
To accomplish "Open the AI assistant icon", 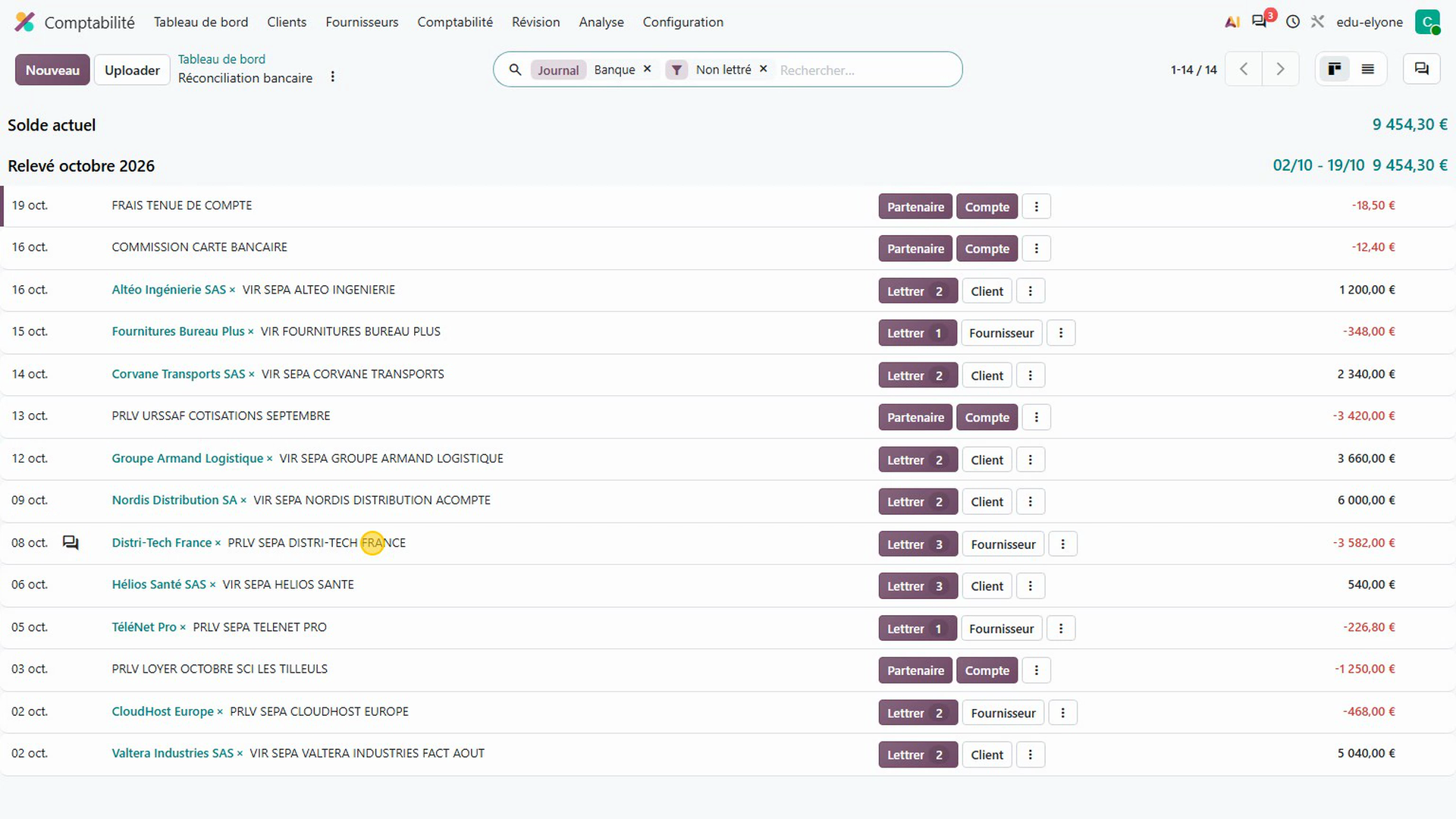I will [1232, 22].
